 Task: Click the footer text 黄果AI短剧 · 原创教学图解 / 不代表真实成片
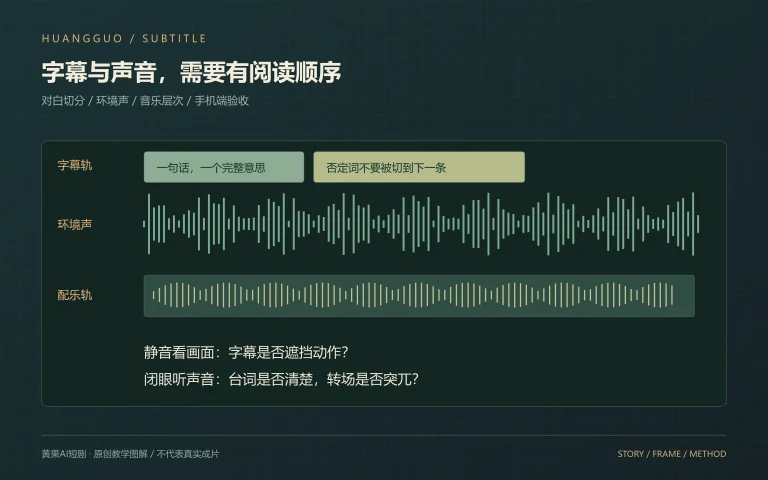[130, 454]
